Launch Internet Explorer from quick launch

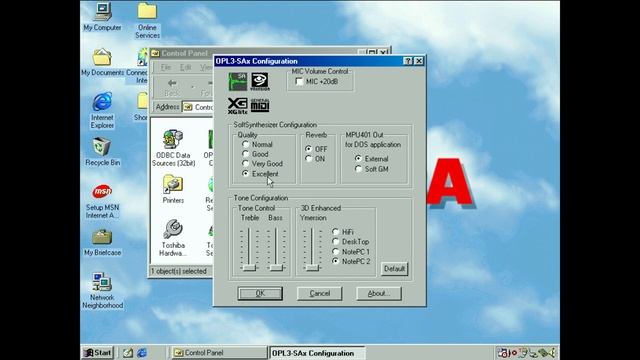click(142, 353)
